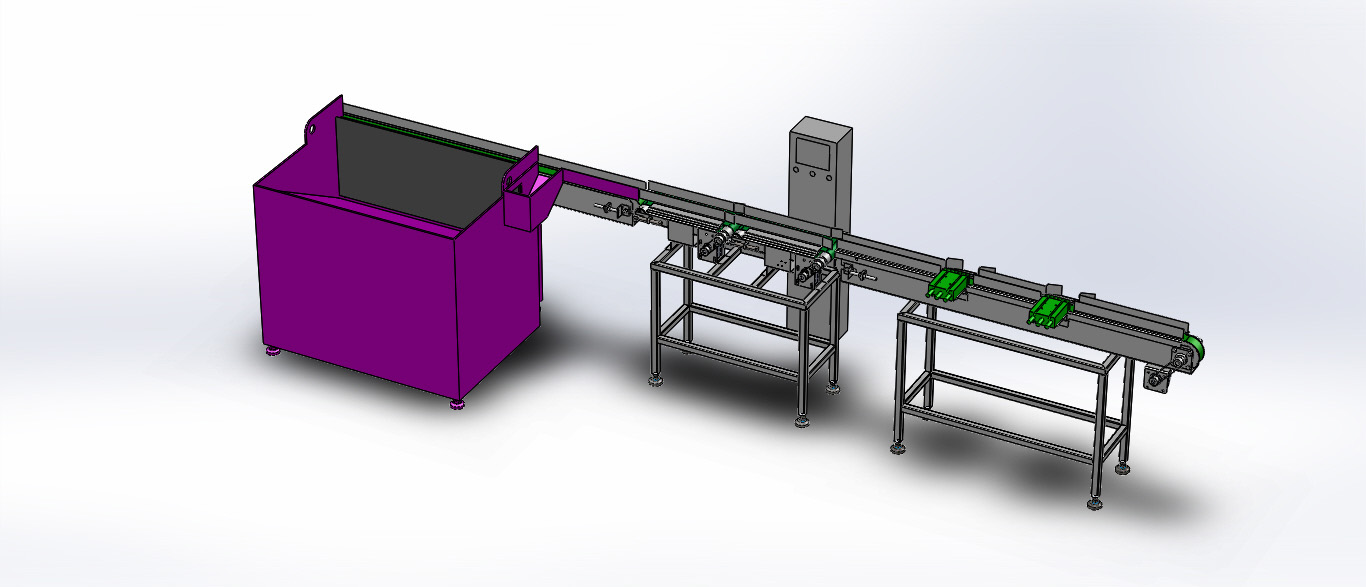Select the hopper's front leveling foot

[457, 405]
